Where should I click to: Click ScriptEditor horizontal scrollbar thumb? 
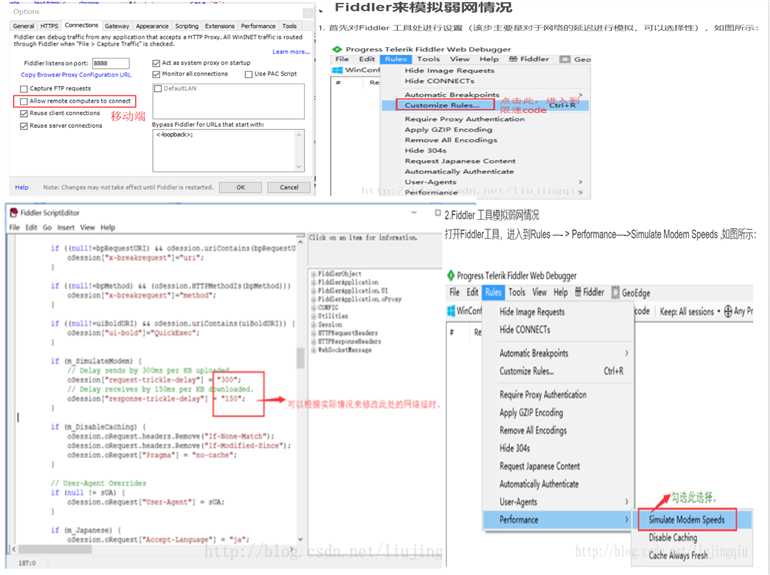click(x=55, y=549)
